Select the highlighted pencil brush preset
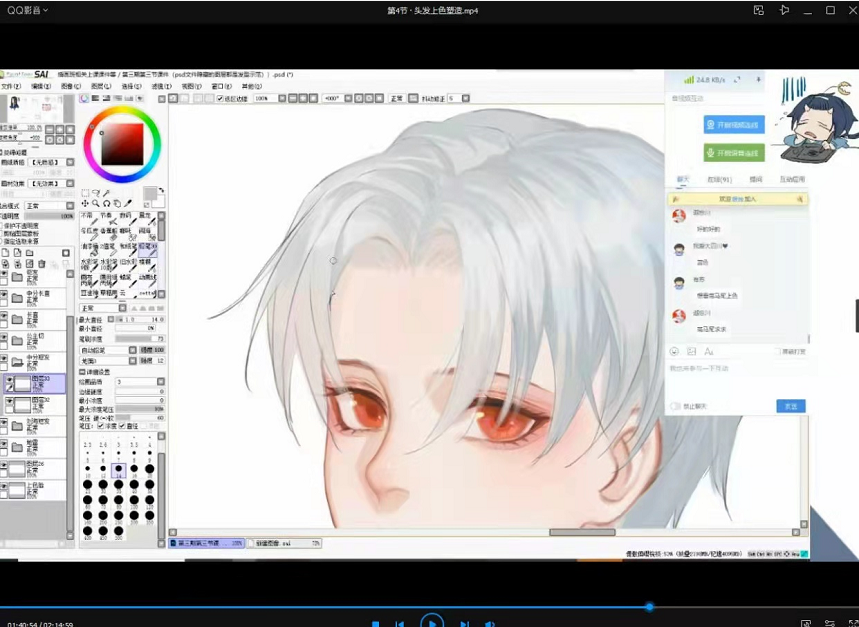 point(148,250)
